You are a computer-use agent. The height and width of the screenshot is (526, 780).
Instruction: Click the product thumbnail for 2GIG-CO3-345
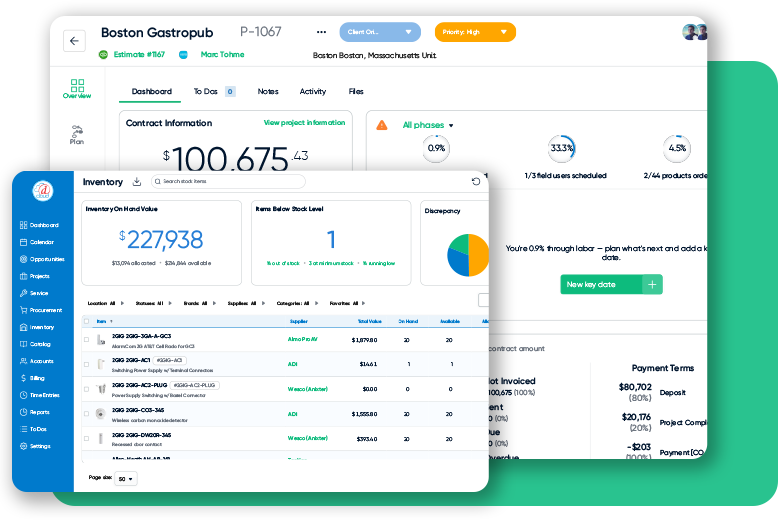click(100, 414)
